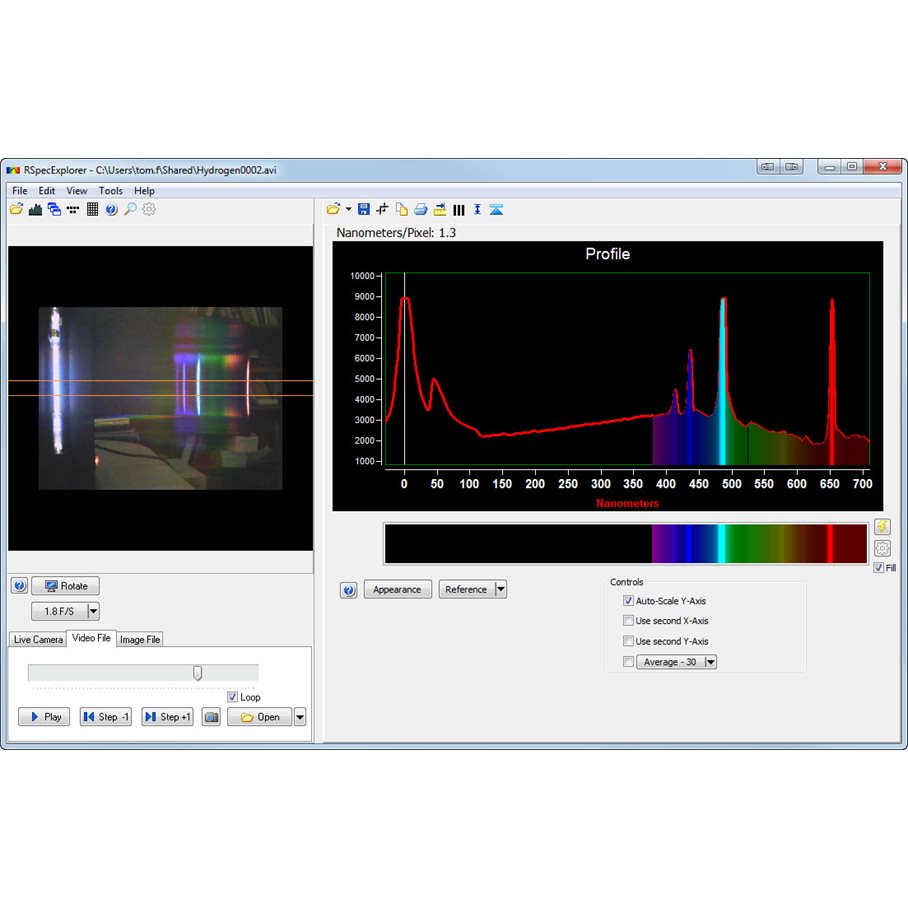Click the grid icon in left toolbar
The image size is (908, 908).
tap(92, 209)
